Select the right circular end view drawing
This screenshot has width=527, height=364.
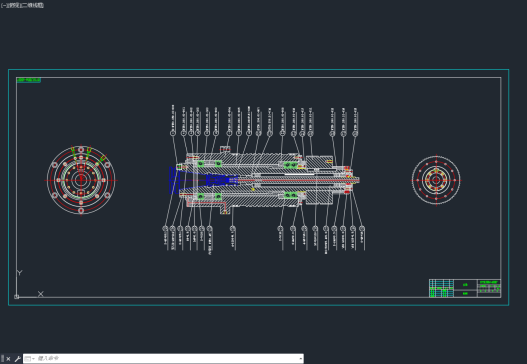436,180
